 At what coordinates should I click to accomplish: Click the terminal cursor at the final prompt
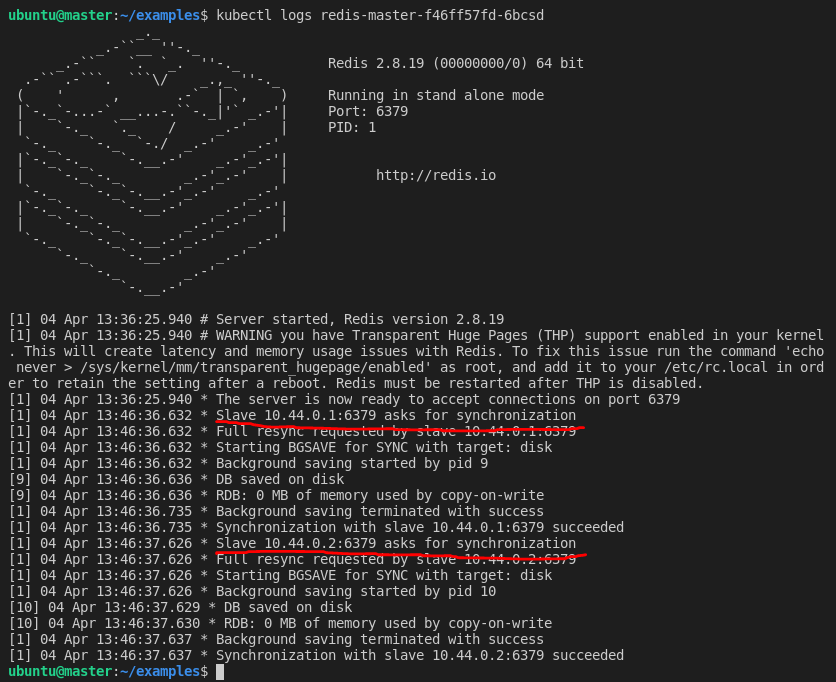click(220, 672)
